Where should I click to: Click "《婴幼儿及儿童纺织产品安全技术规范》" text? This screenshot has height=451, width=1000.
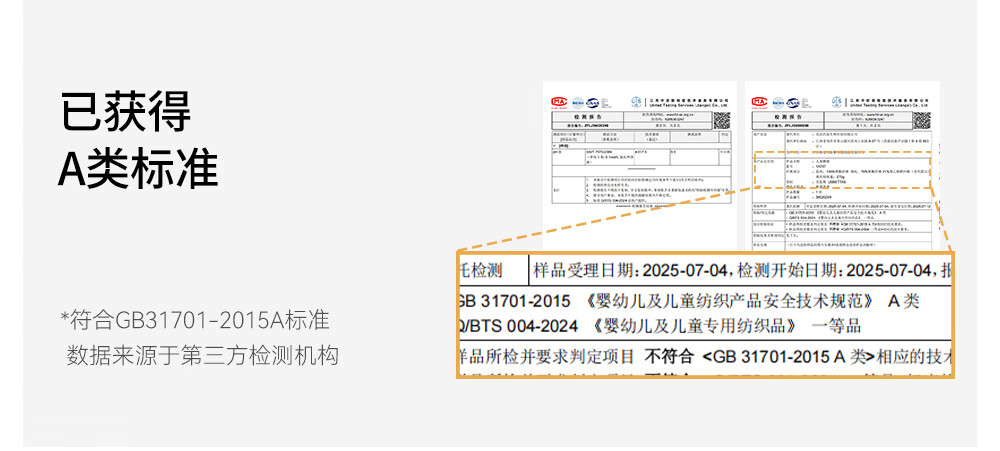click(x=730, y=301)
